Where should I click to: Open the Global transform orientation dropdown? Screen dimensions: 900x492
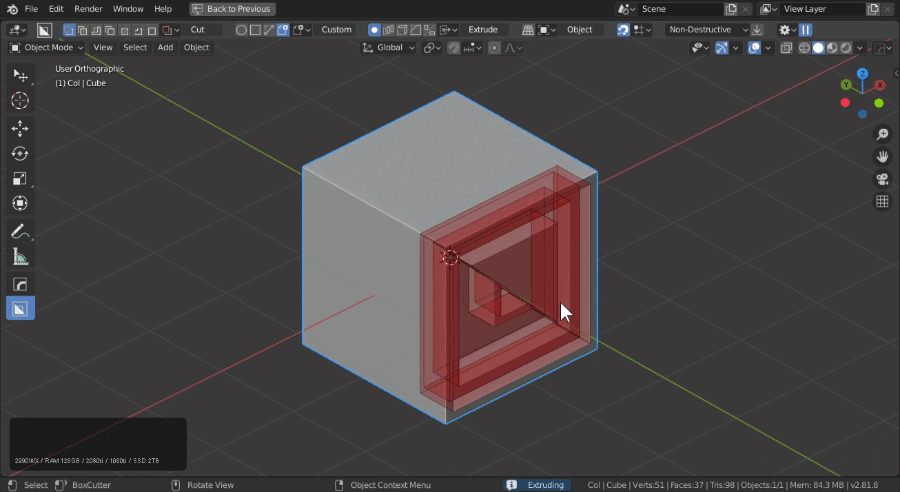pyautogui.click(x=389, y=48)
